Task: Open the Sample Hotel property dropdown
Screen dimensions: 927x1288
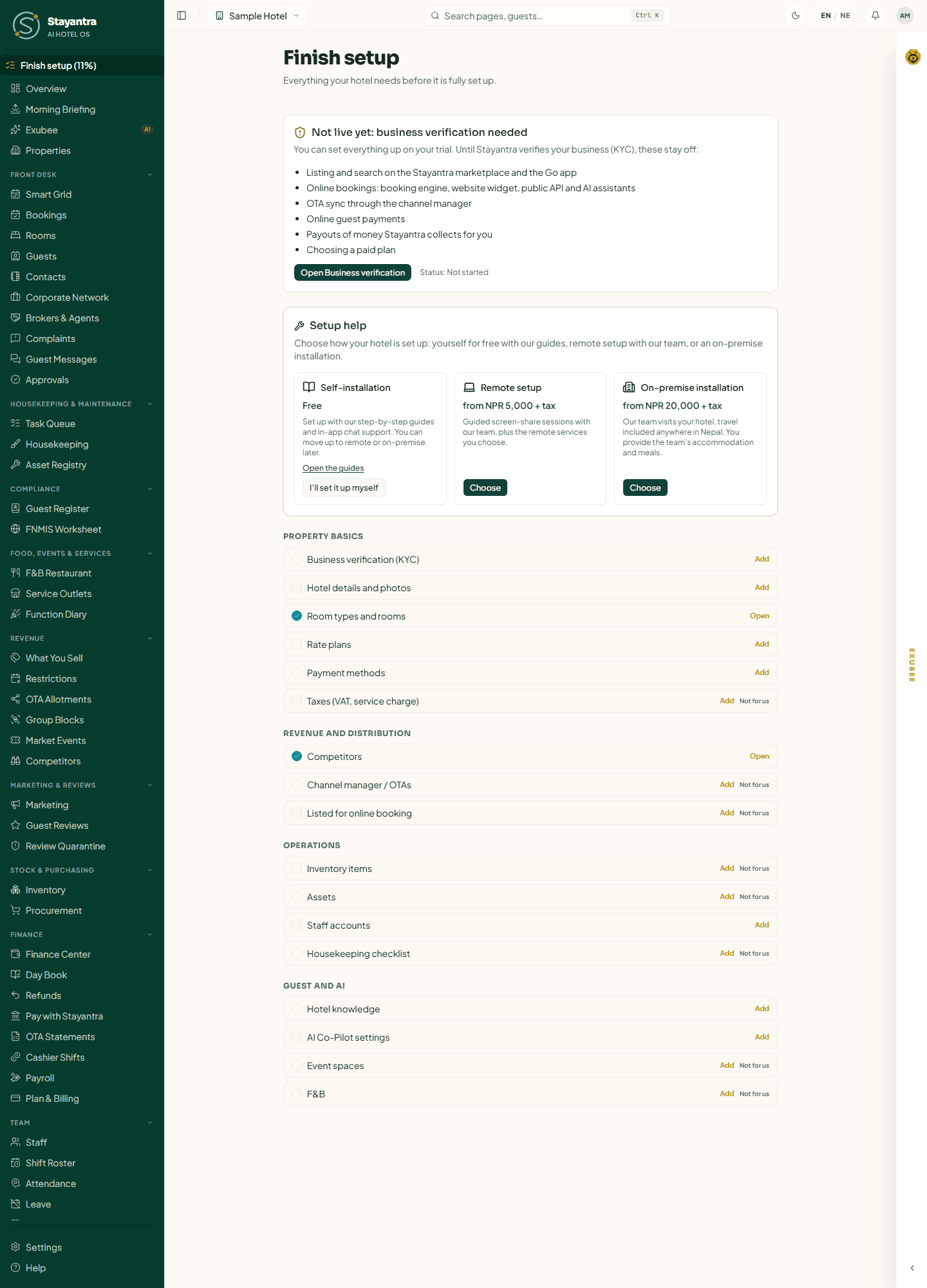Action: click(257, 15)
